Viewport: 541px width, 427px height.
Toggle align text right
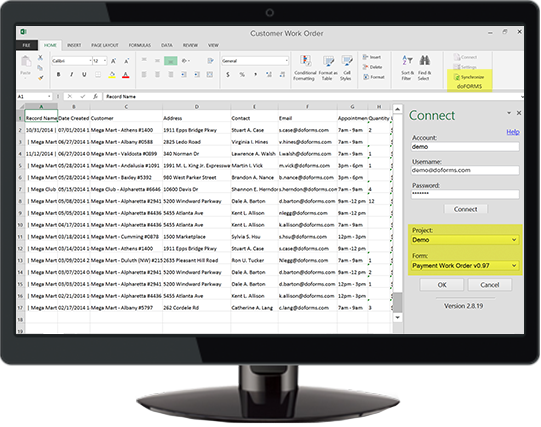pos(170,75)
